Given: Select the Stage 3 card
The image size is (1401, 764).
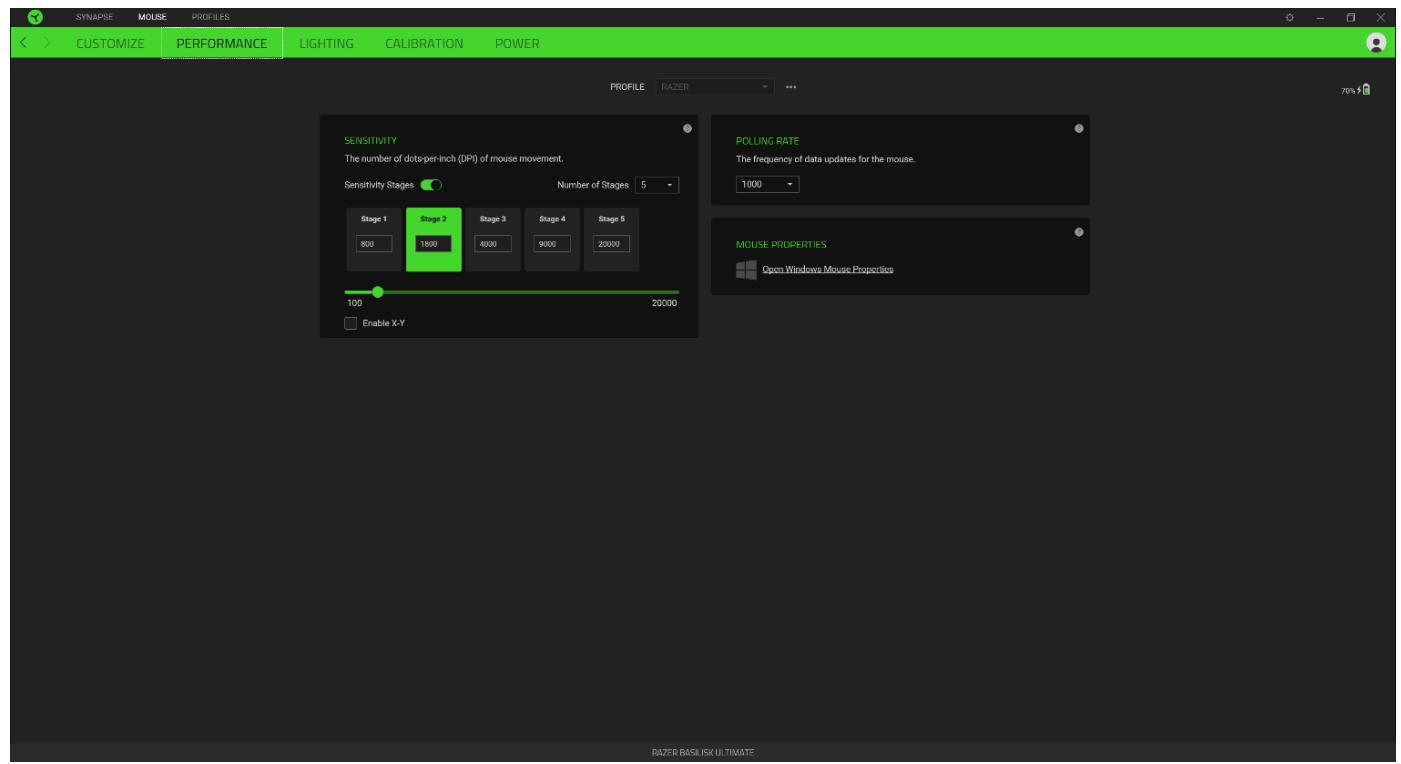Looking at the screenshot, I should coord(492,239).
